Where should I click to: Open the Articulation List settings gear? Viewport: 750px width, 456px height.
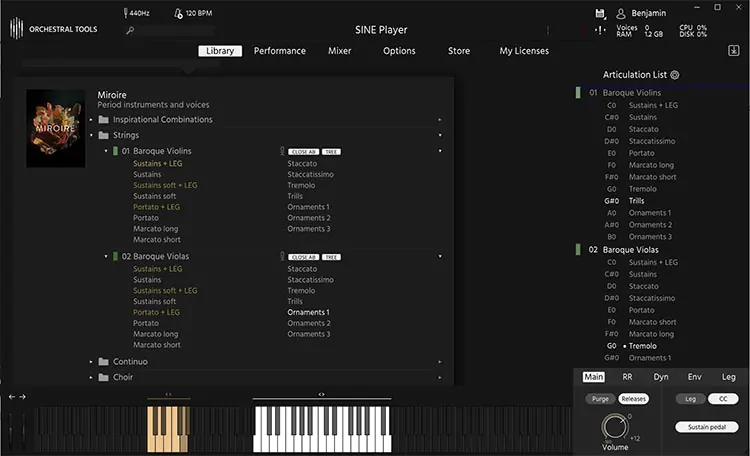pos(674,75)
